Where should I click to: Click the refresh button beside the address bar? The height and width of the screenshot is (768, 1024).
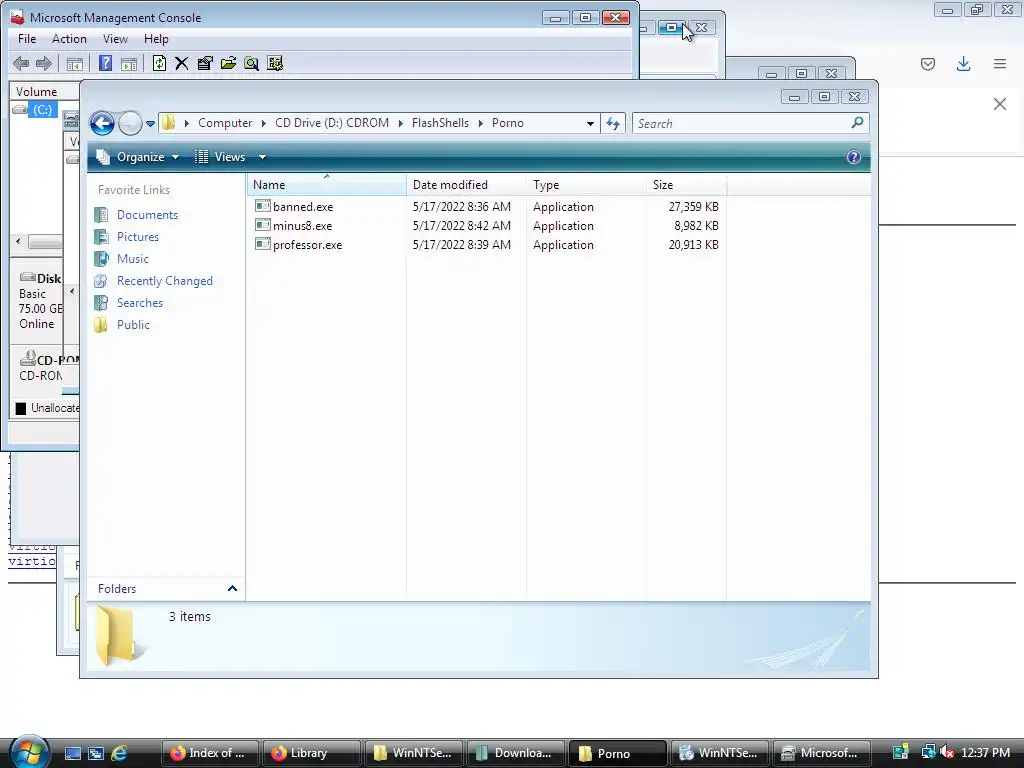coord(613,123)
